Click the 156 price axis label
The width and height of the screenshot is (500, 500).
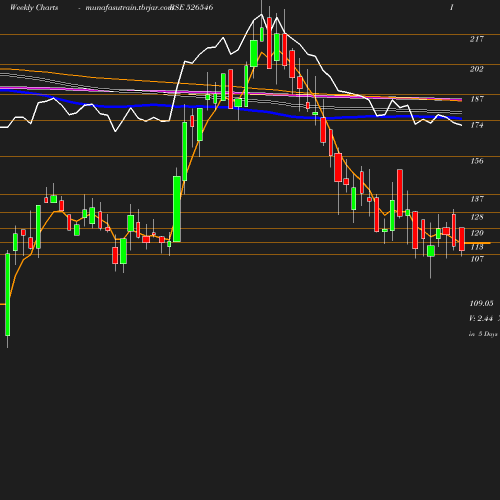(x=477, y=161)
